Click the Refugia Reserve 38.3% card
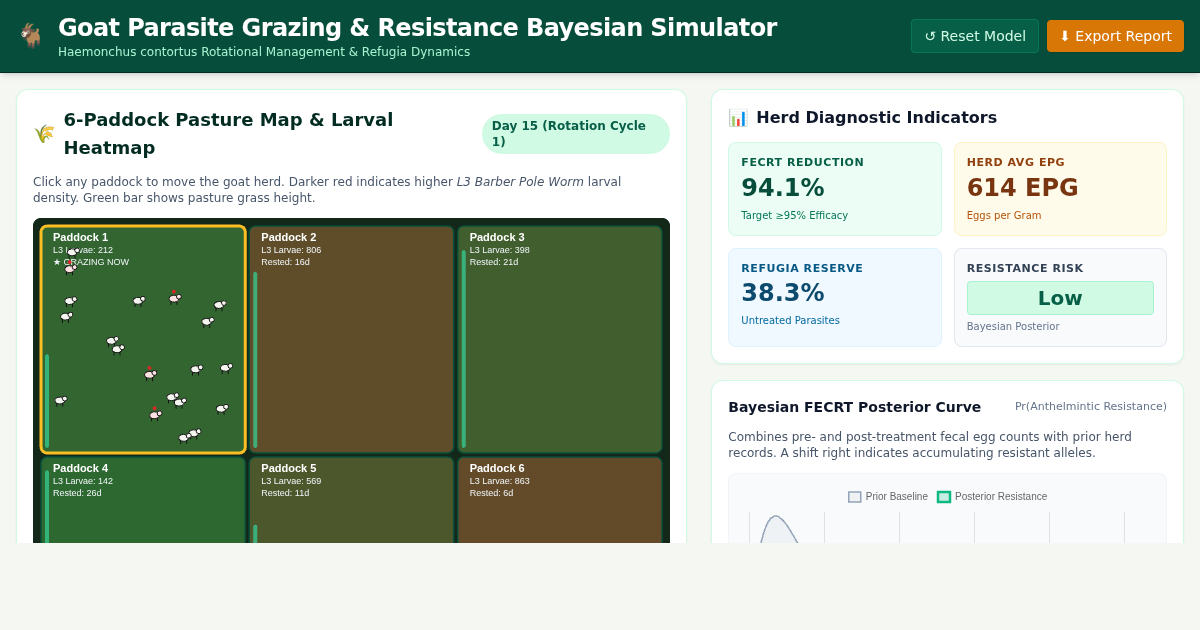1200x630 pixels. [x=835, y=297]
